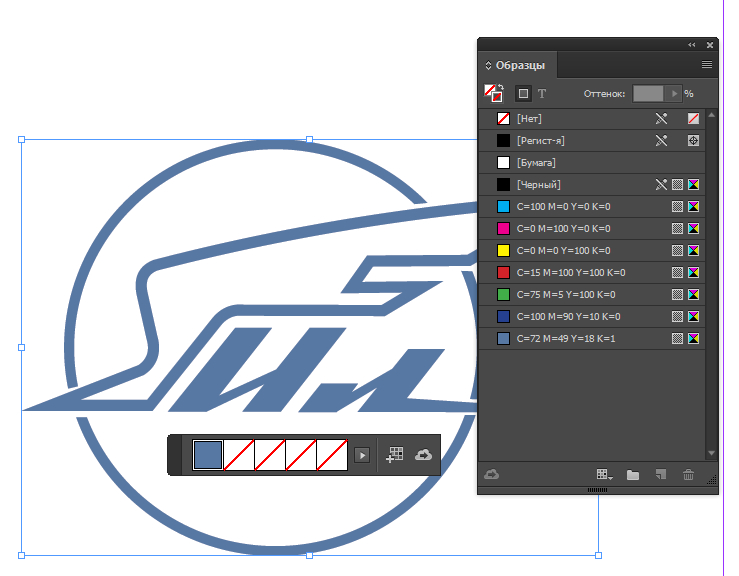Click CMYK mode icon in C=100 M=90 row
Screen dimensions: 739x576
click(693, 317)
